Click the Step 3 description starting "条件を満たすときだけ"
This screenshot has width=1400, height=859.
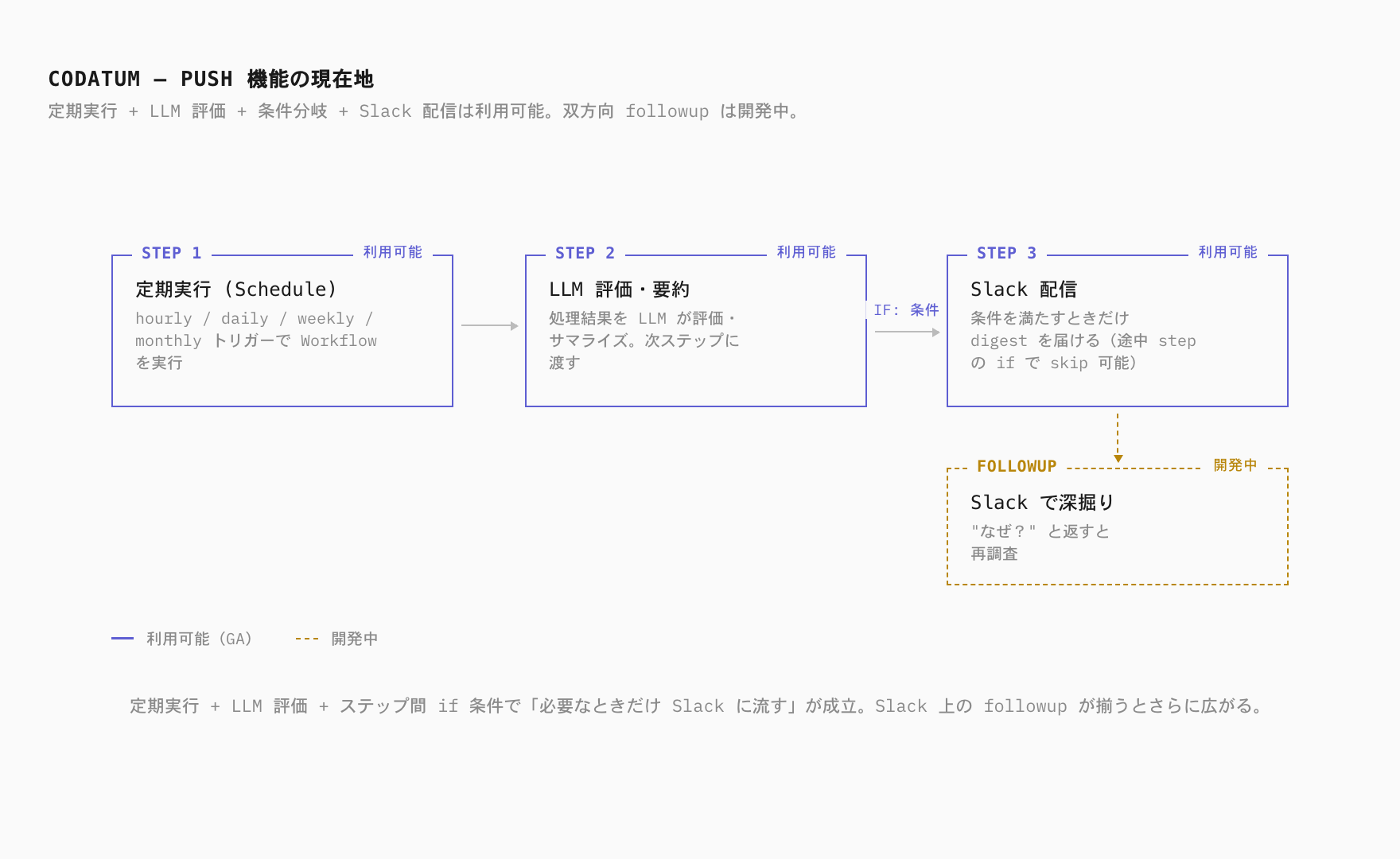(x=1083, y=340)
